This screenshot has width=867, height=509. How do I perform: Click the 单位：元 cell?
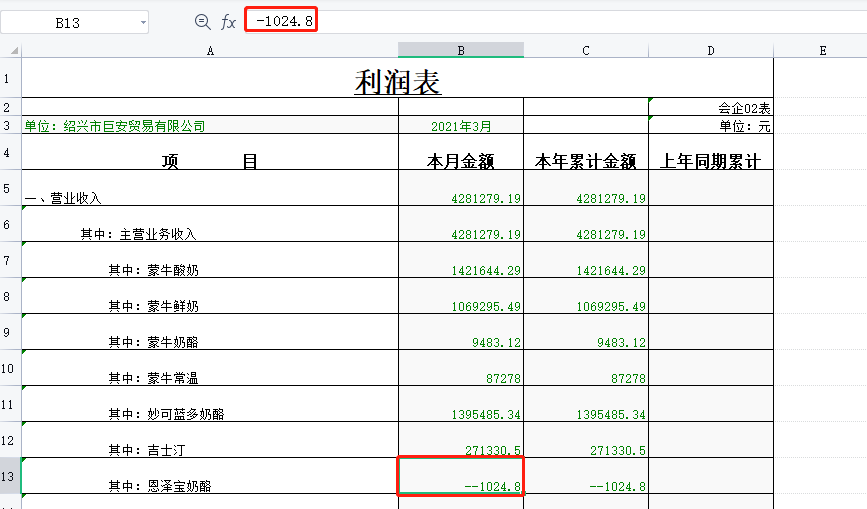(x=711, y=125)
